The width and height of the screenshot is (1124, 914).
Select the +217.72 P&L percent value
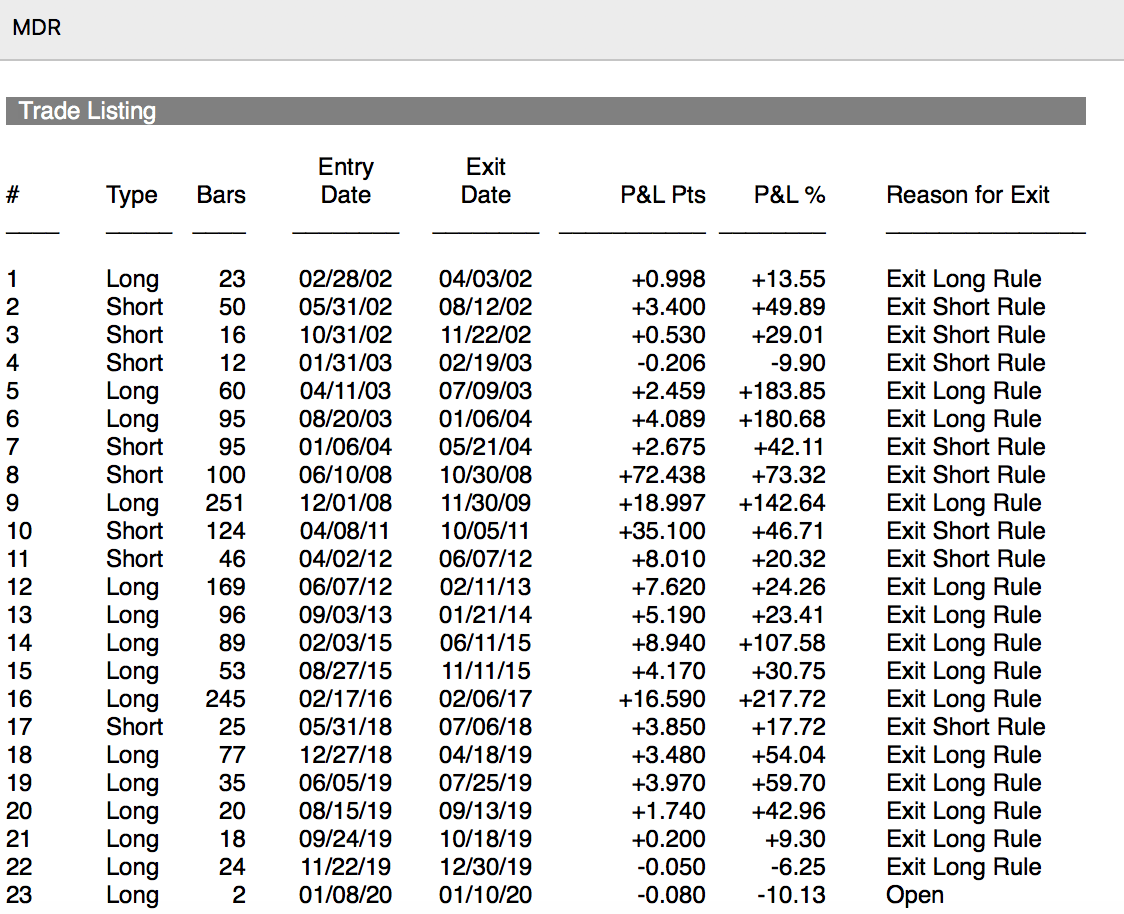(x=782, y=699)
